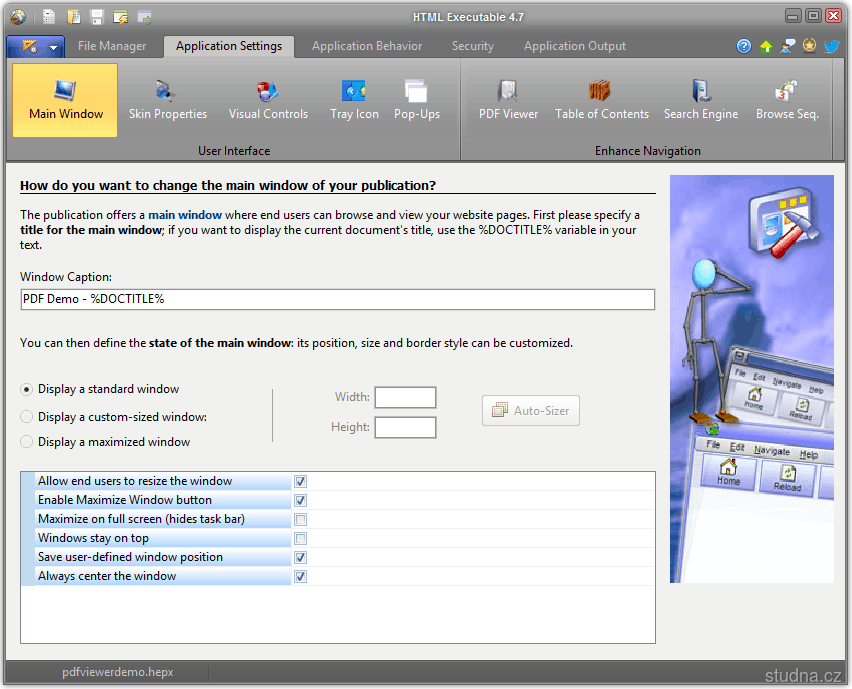
Task: Click the blue help question mark icon
Action: coord(744,46)
